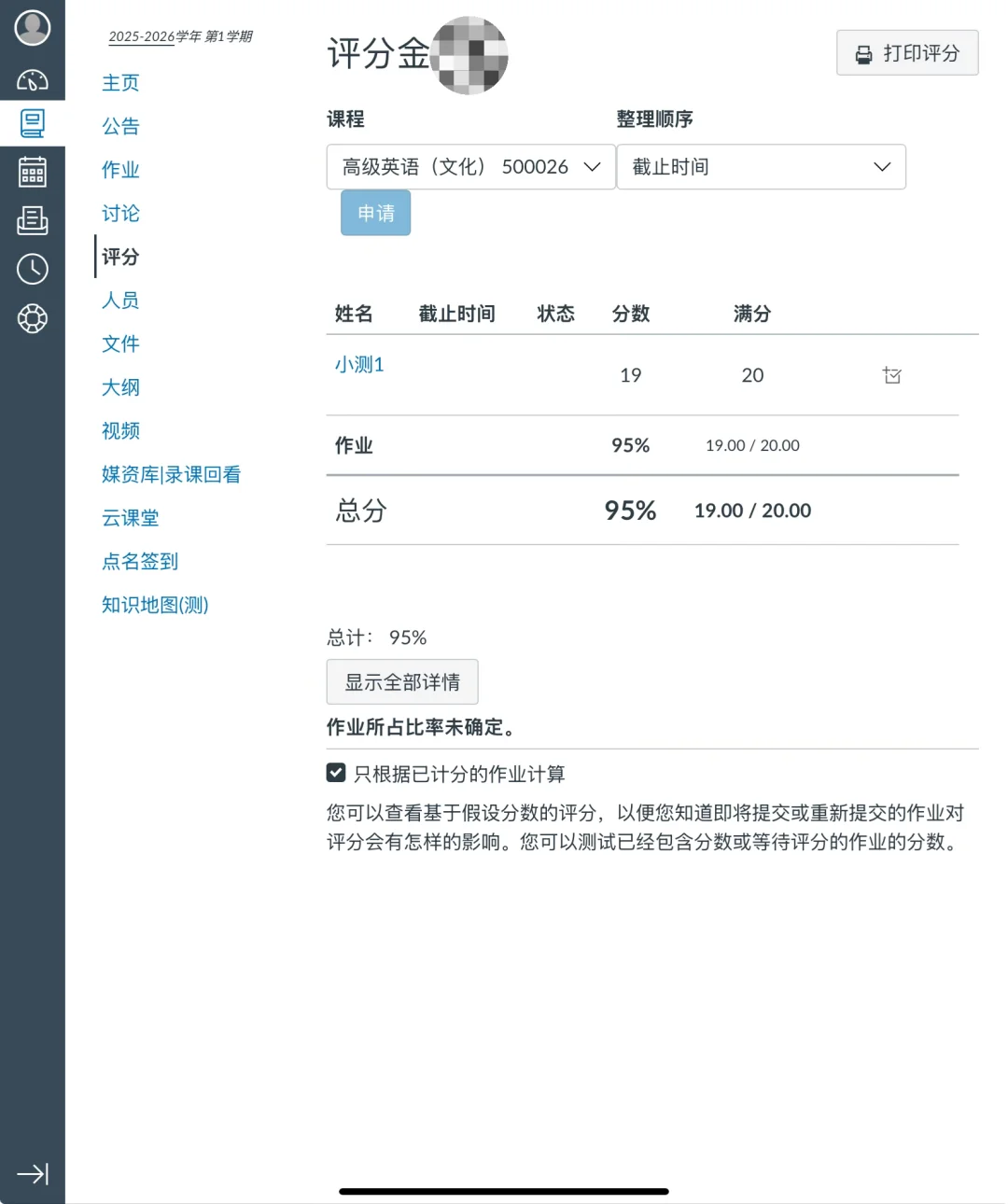Open 公告 in course navigation

pos(120,126)
